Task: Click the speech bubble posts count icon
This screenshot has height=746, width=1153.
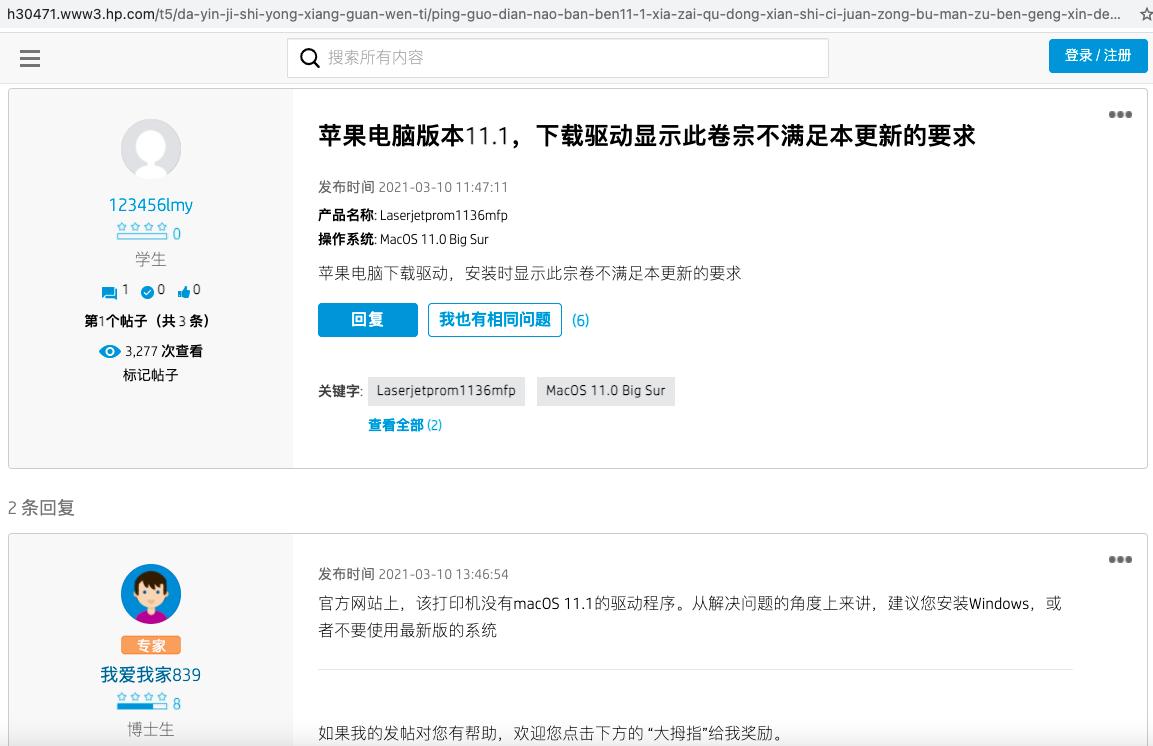Action: (x=111, y=291)
